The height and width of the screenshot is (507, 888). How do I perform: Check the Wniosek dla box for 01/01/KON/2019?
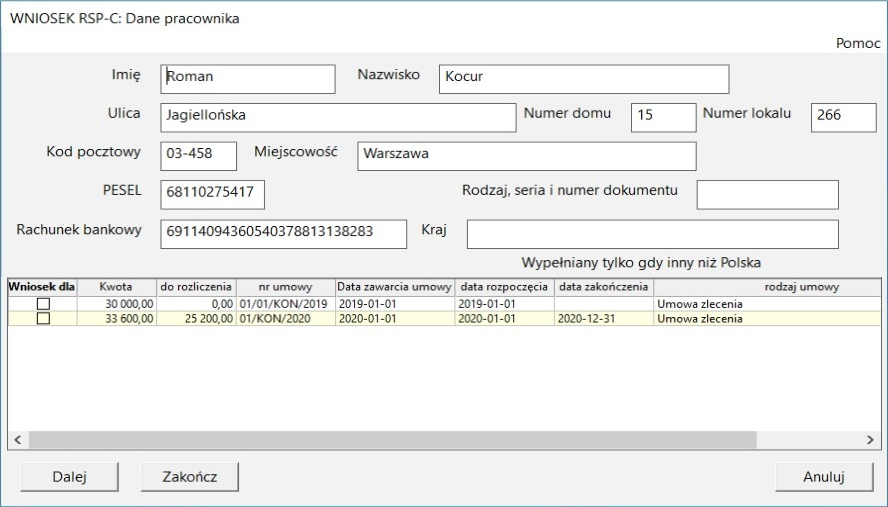[42, 304]
